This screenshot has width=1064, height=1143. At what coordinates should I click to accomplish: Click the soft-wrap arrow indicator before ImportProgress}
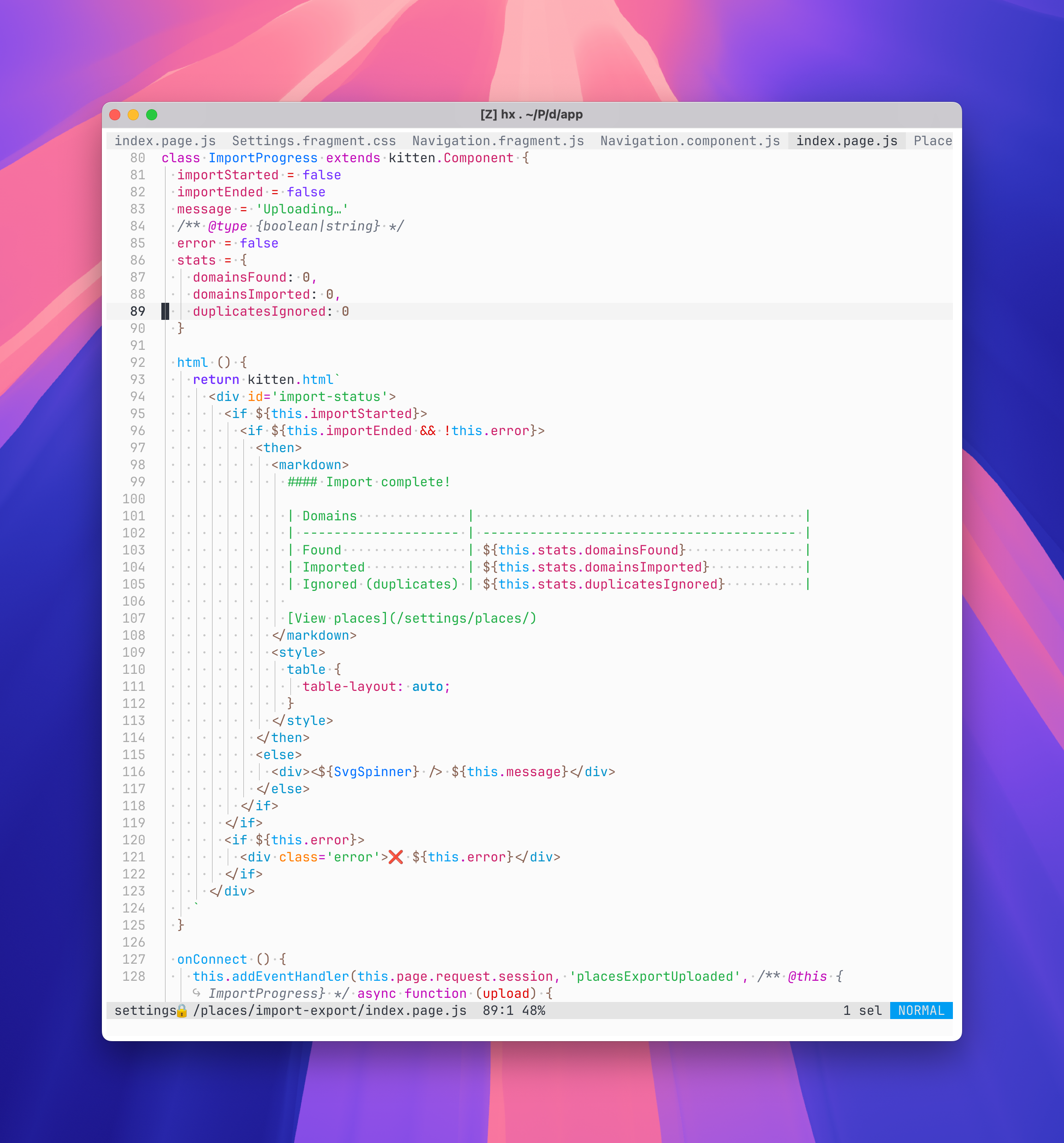tap(197, 993)
